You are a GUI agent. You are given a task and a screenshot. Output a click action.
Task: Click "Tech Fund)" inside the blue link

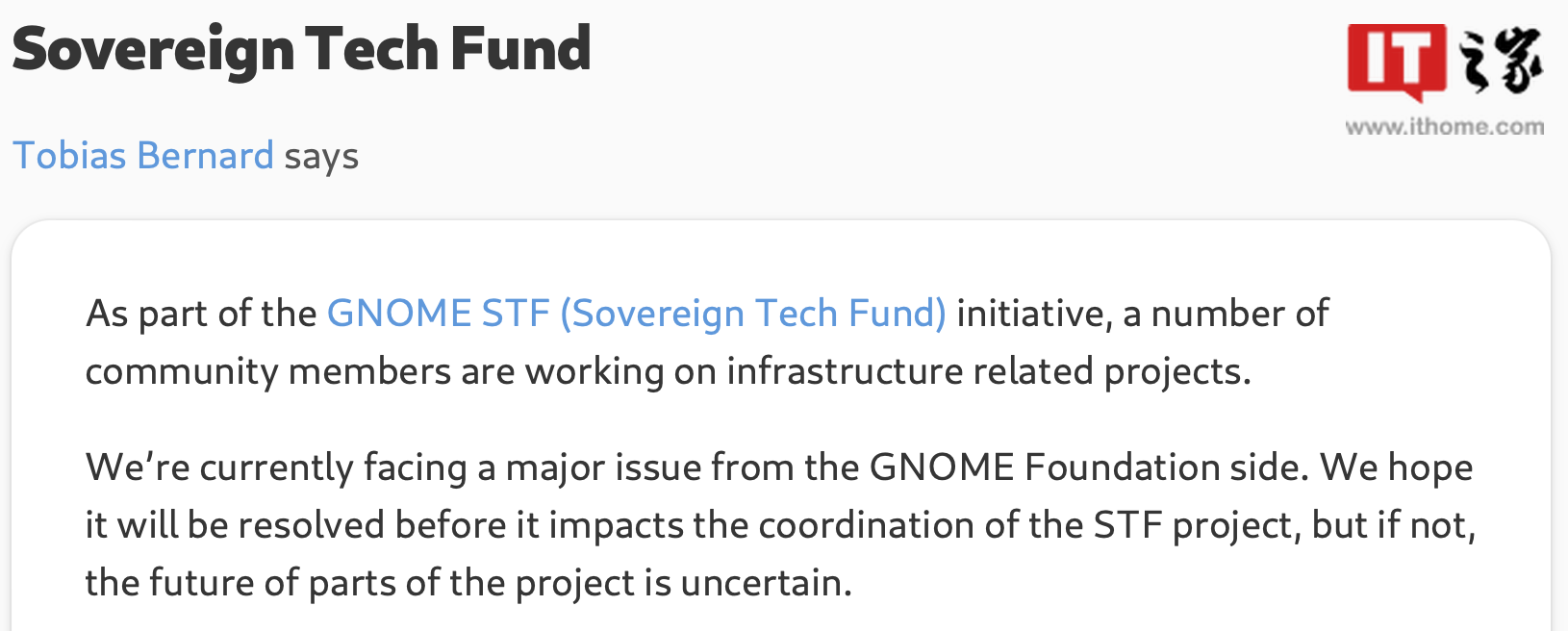coord(850,314)
